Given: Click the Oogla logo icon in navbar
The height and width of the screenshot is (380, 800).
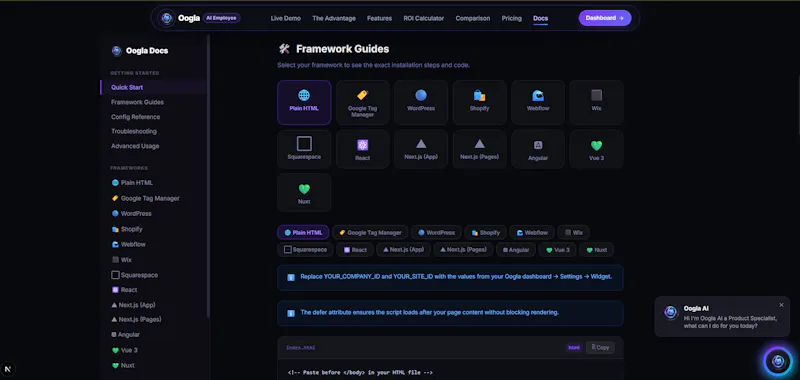Looking at the screenshot, I should [166, 18].
